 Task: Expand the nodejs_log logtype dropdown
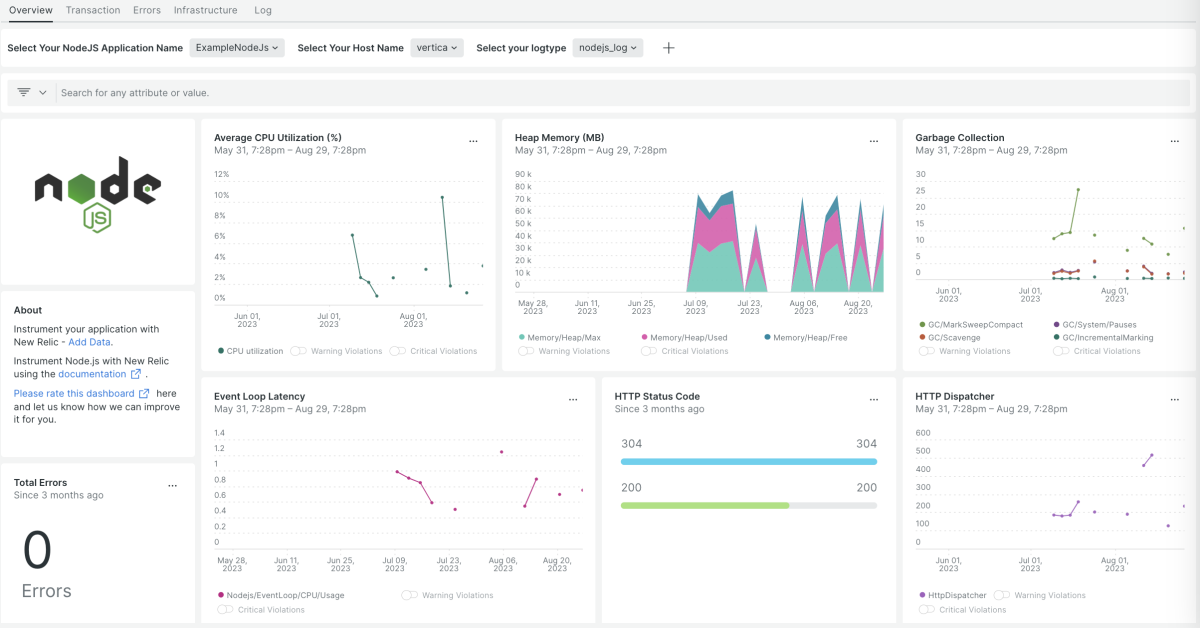[608, 48]
